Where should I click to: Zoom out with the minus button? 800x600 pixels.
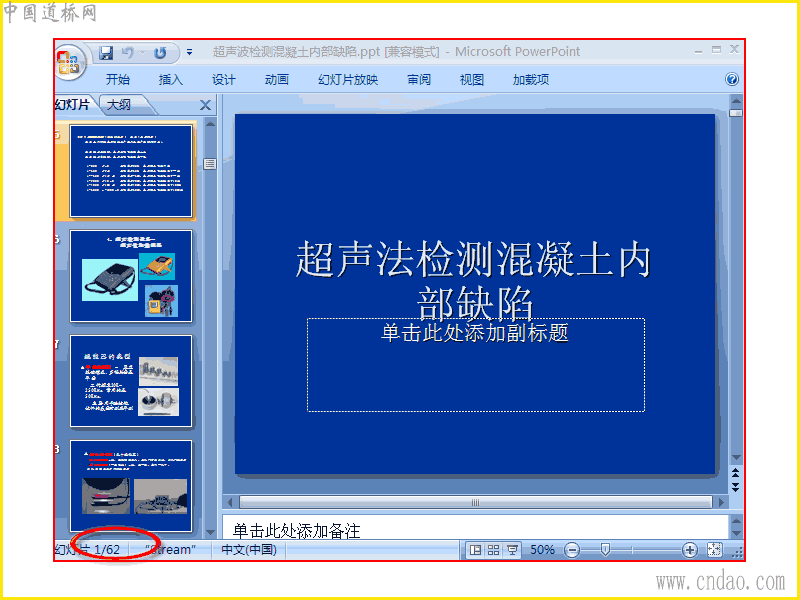pos(572,550)
